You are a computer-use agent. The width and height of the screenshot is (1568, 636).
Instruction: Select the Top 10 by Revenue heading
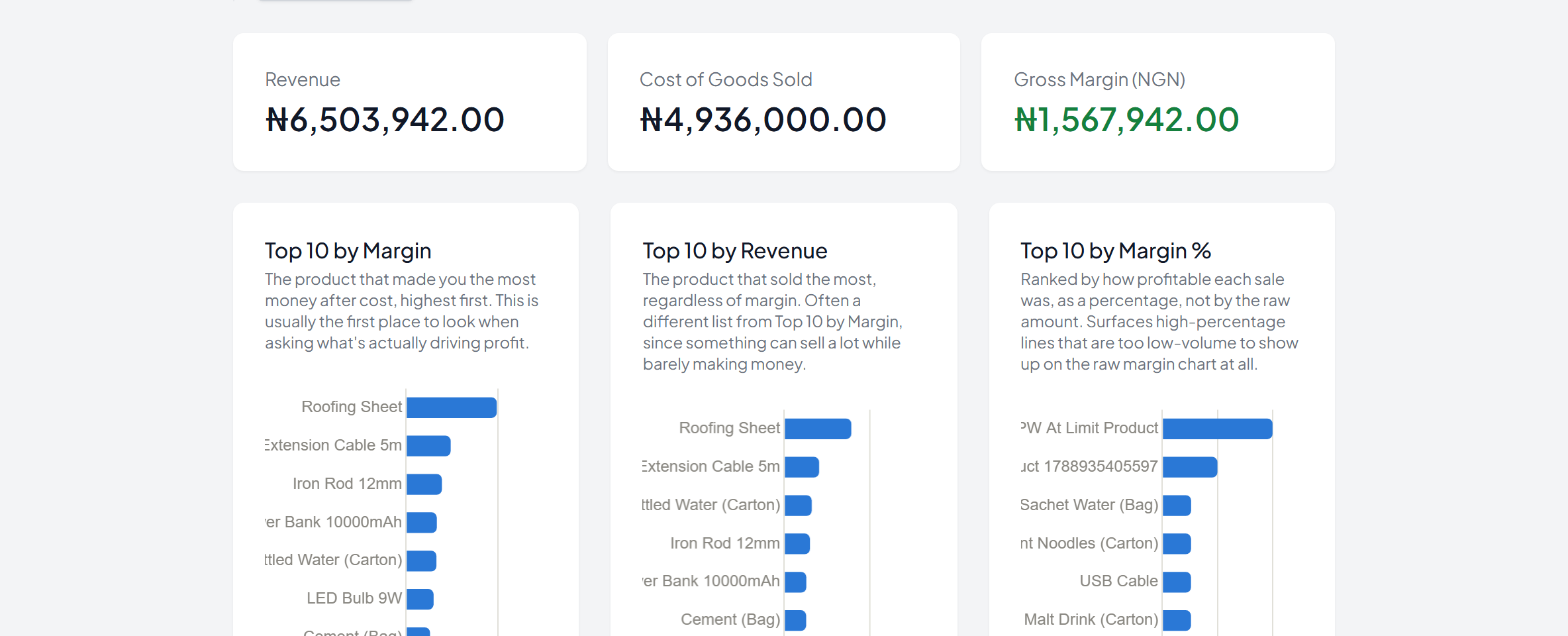pyautogui.click(x=734, y=251)
